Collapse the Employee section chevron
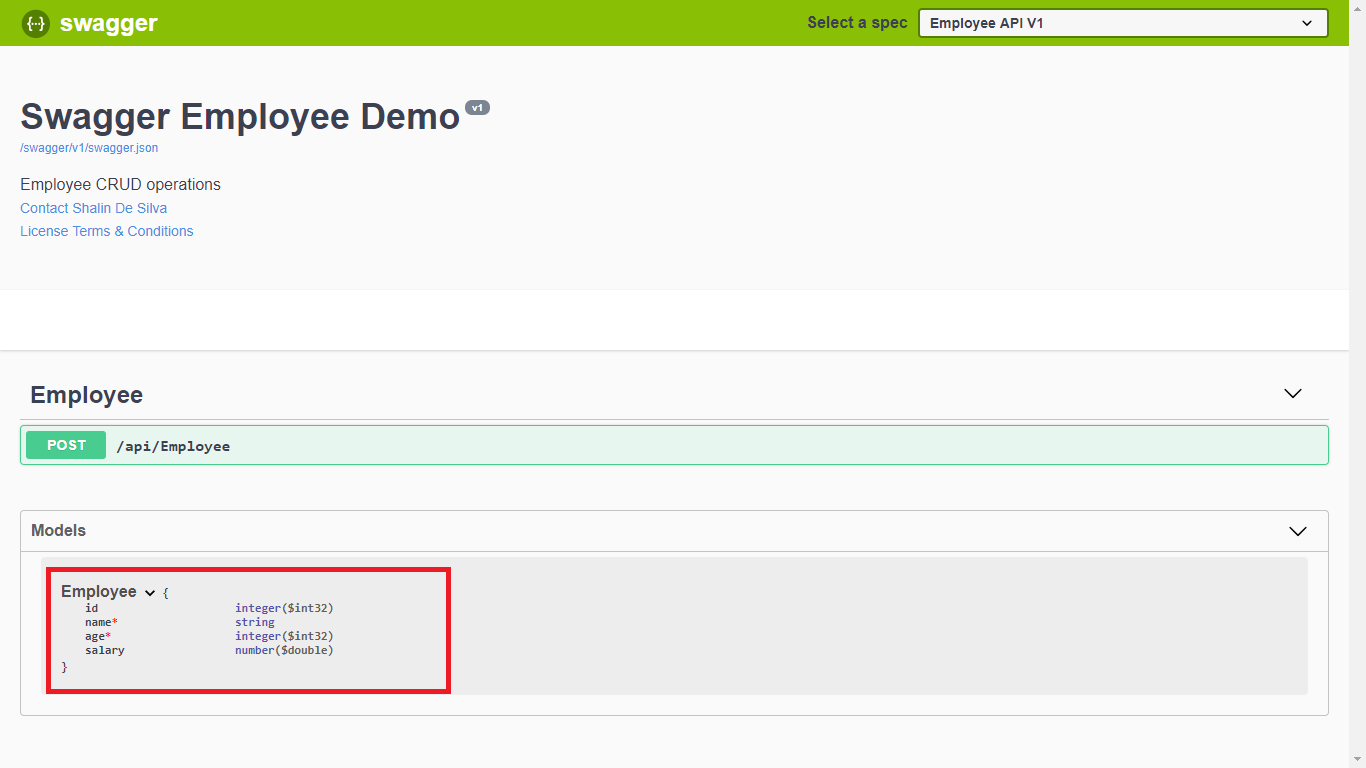Image resolution: width=1366 pixels, height=768 pixels. [1292, 394]
